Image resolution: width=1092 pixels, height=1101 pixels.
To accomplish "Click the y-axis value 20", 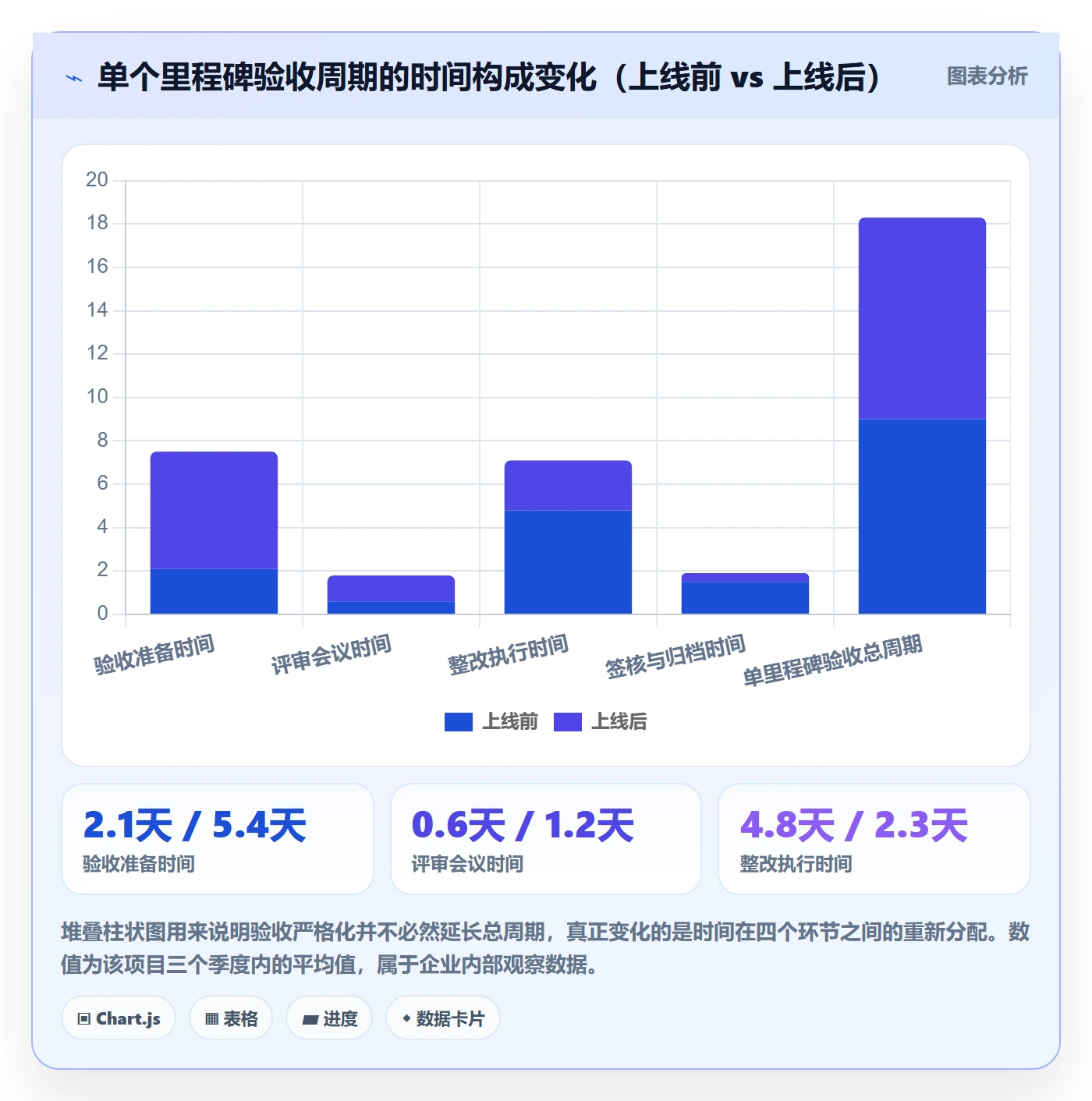I will click(97, 180).
